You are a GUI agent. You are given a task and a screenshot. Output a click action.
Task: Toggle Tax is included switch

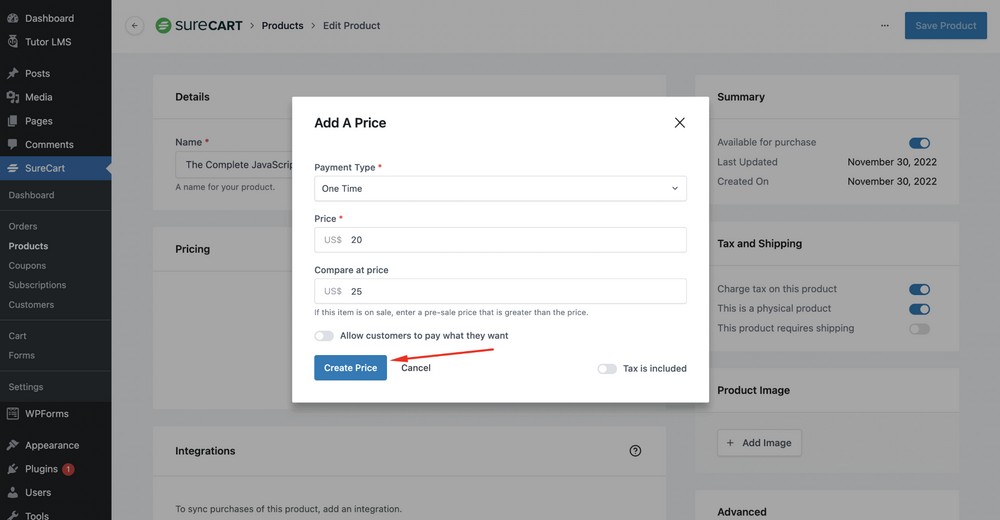pos(607,369)
